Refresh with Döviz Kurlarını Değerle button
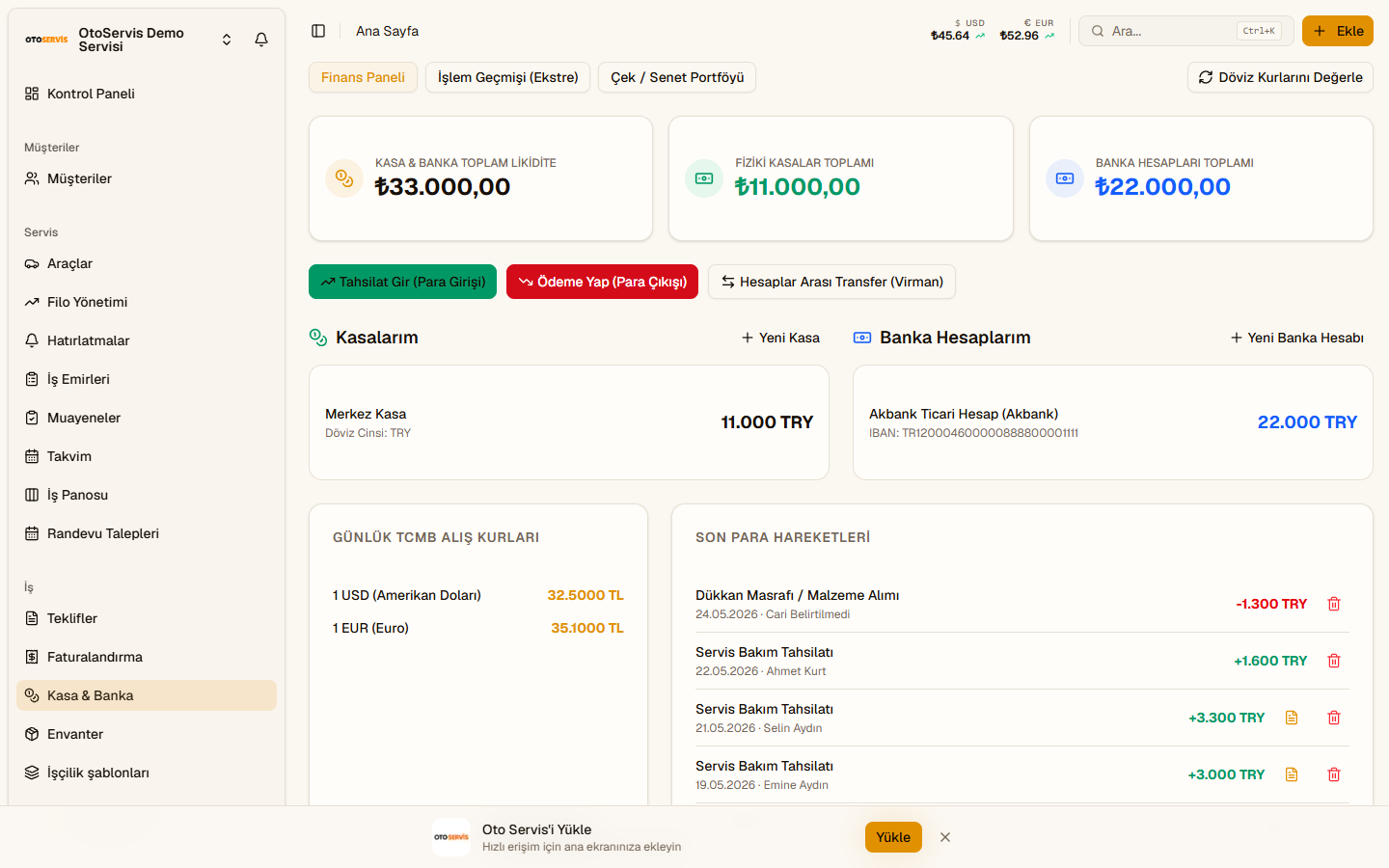 tap(1280, 77)
